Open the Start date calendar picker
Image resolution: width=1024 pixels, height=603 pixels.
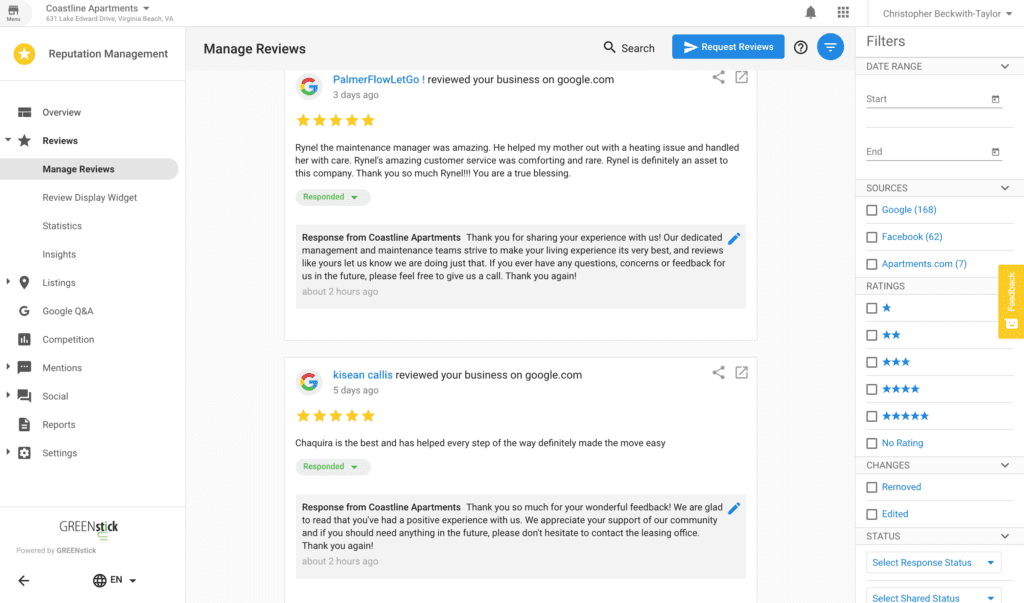click(x=995, y=99)
